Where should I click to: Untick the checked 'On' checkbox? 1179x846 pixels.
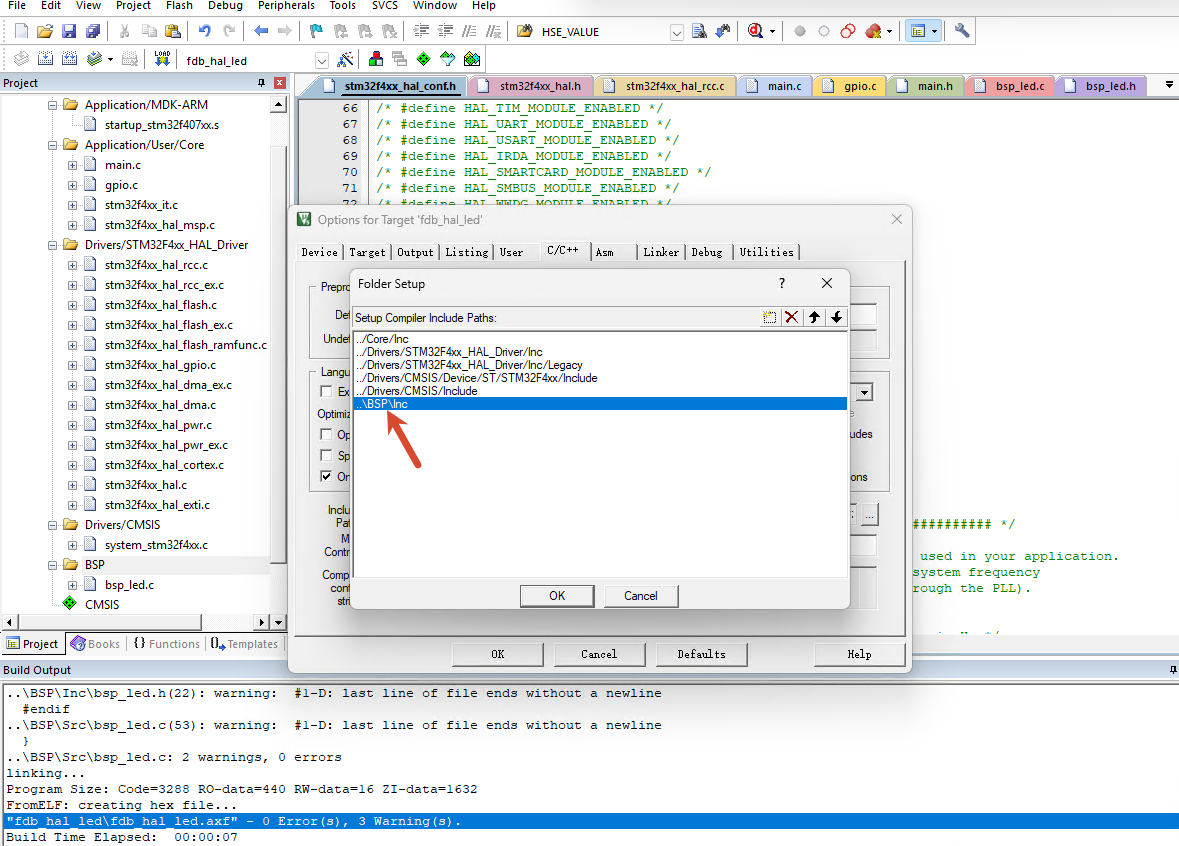click(x=326, y=477)
